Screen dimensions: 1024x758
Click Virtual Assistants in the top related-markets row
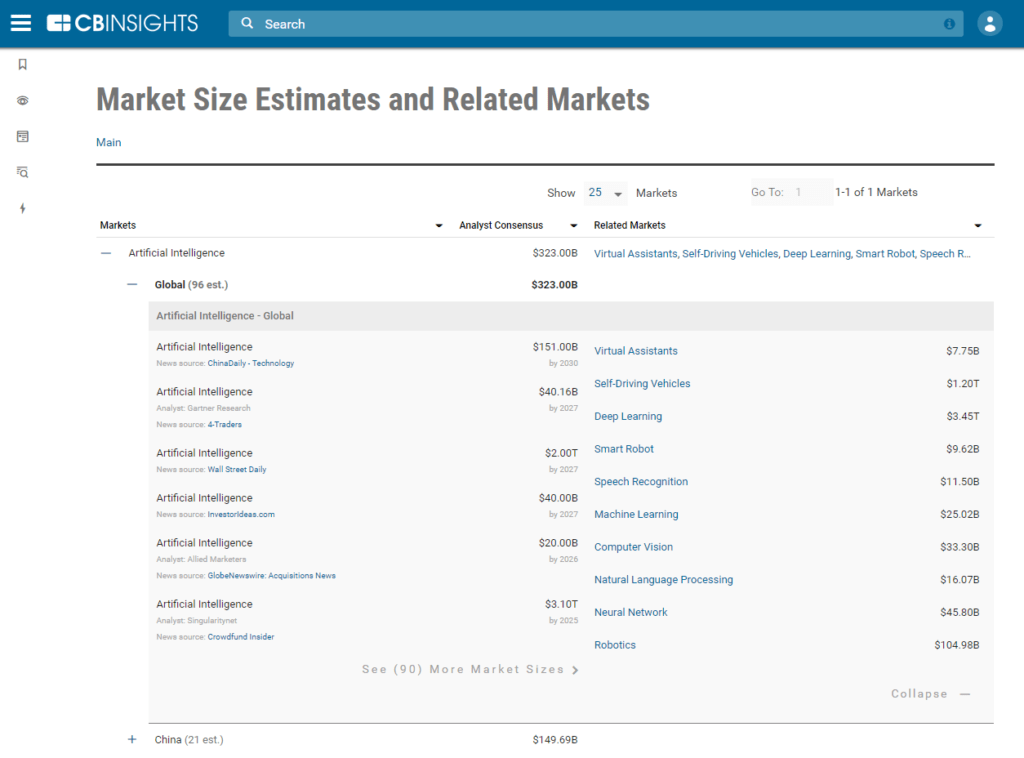tap(635, 253)
